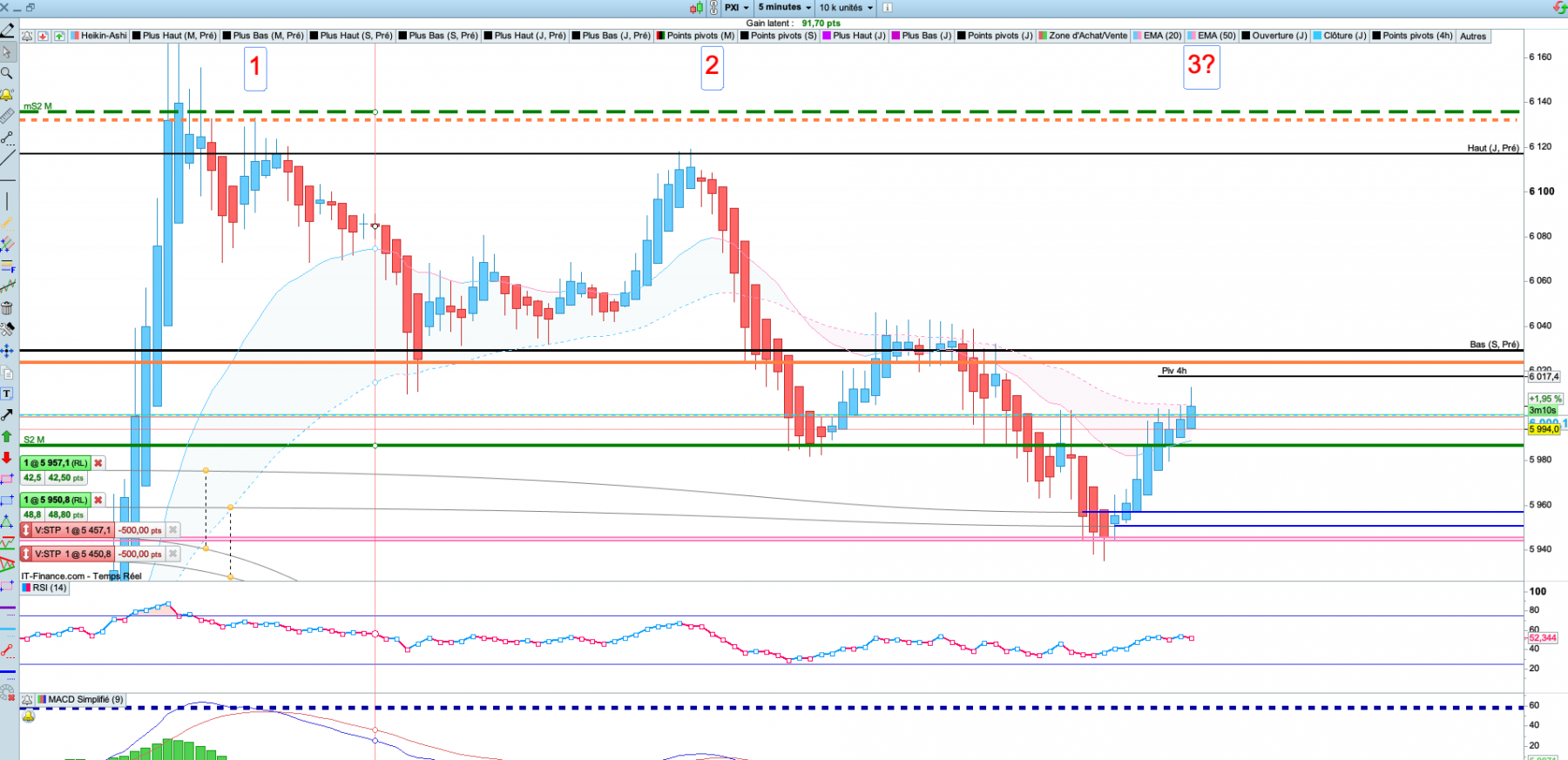Viewport: 1568px width, 760px height.
Task: Click the alert bell icon beside Heikin-Ashi
Action: (28, 36)
